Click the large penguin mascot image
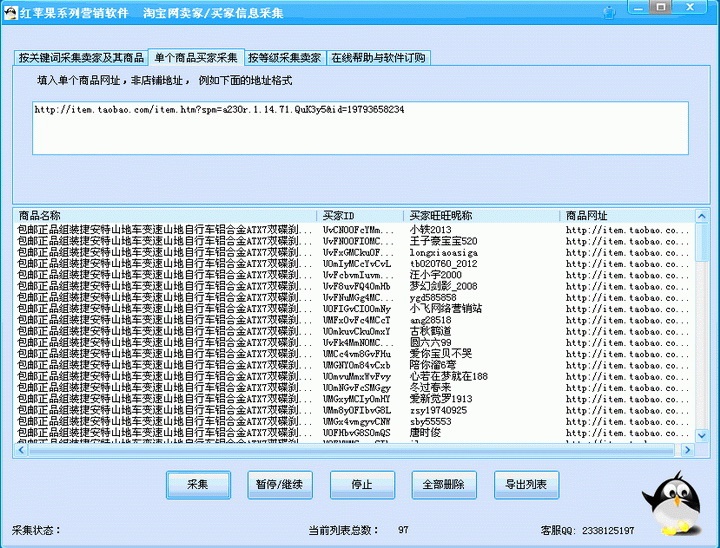Image resolution: width=720 pixels, height=548 pixels. point(674,503)
